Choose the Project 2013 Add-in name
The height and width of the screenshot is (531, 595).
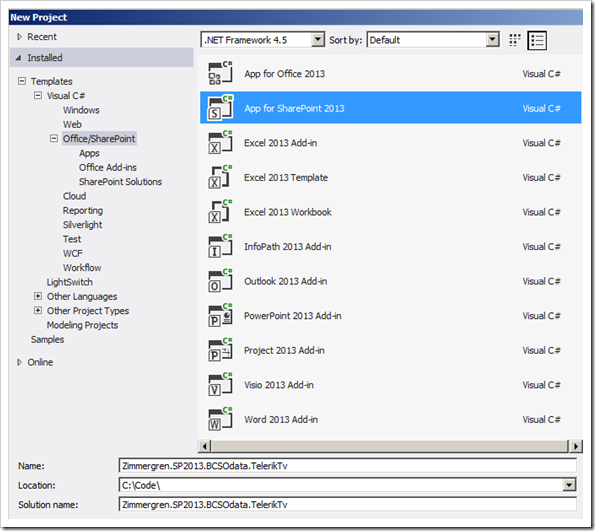pyautogui.click(x=284, y=350)
